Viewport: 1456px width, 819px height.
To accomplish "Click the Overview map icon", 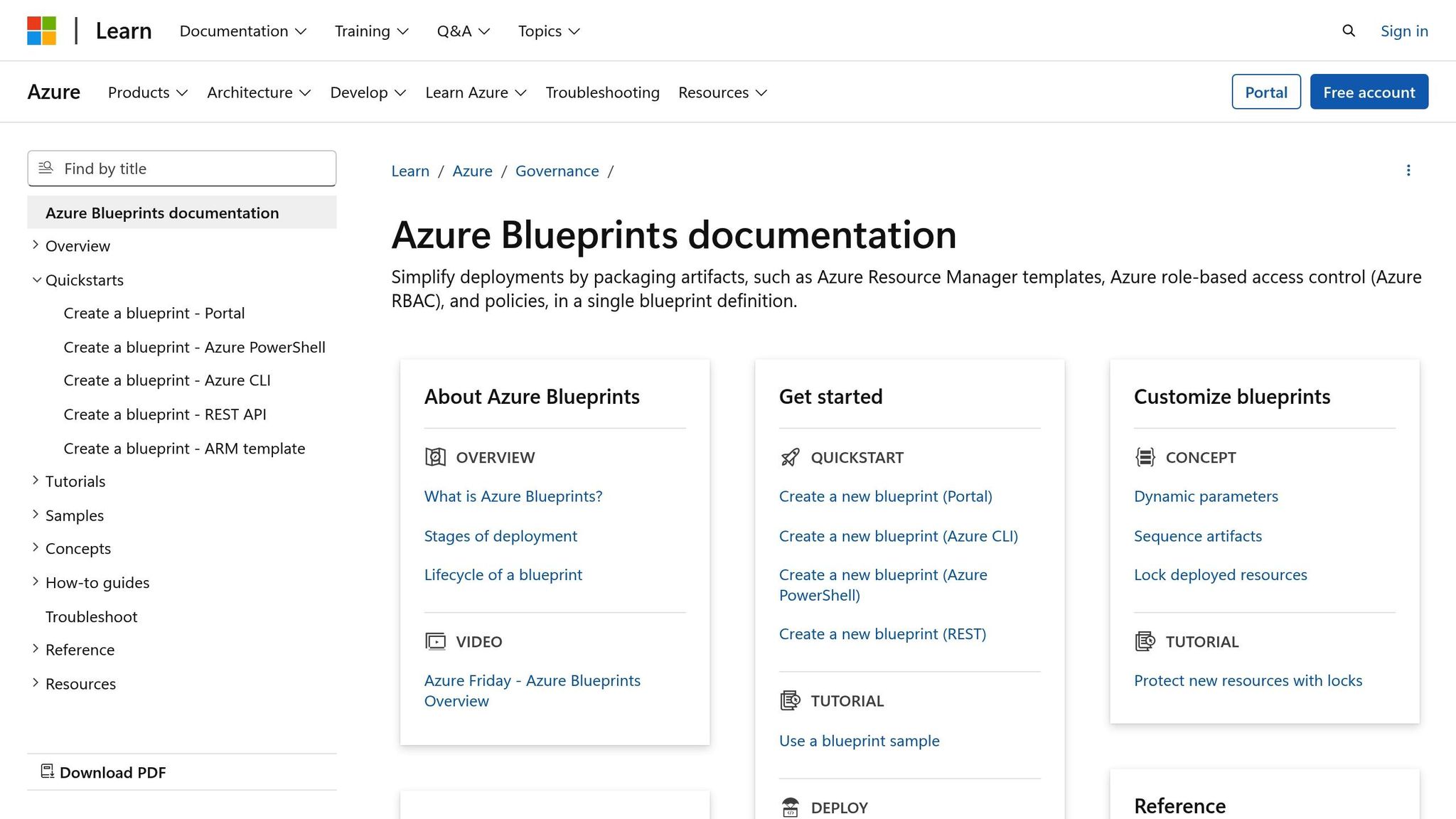I will click(x=435, y=457).
